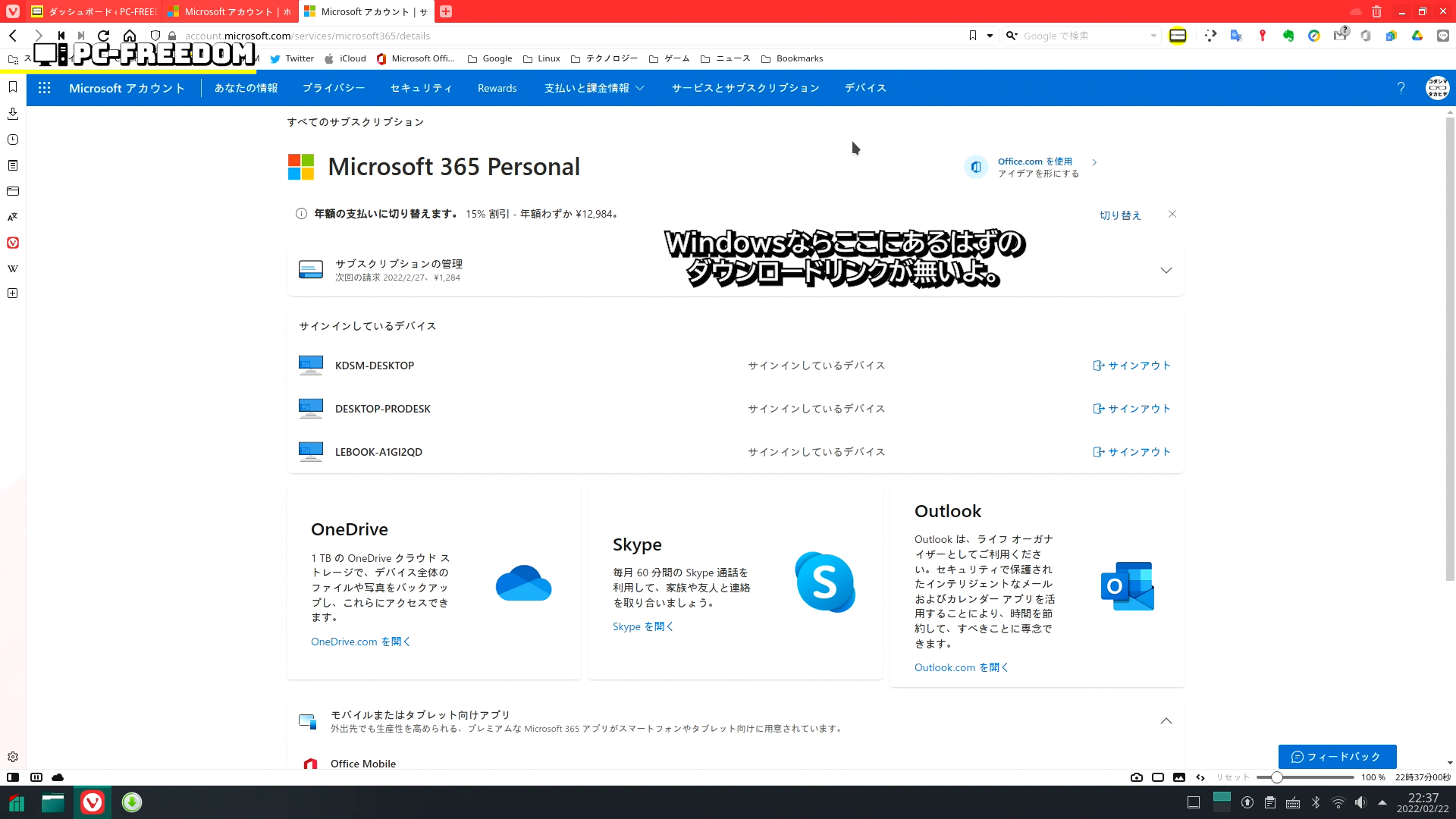Expand サブスクリプションの管理 section
The height and width of the screenshot is (819, 1456).
[1166, 270]
